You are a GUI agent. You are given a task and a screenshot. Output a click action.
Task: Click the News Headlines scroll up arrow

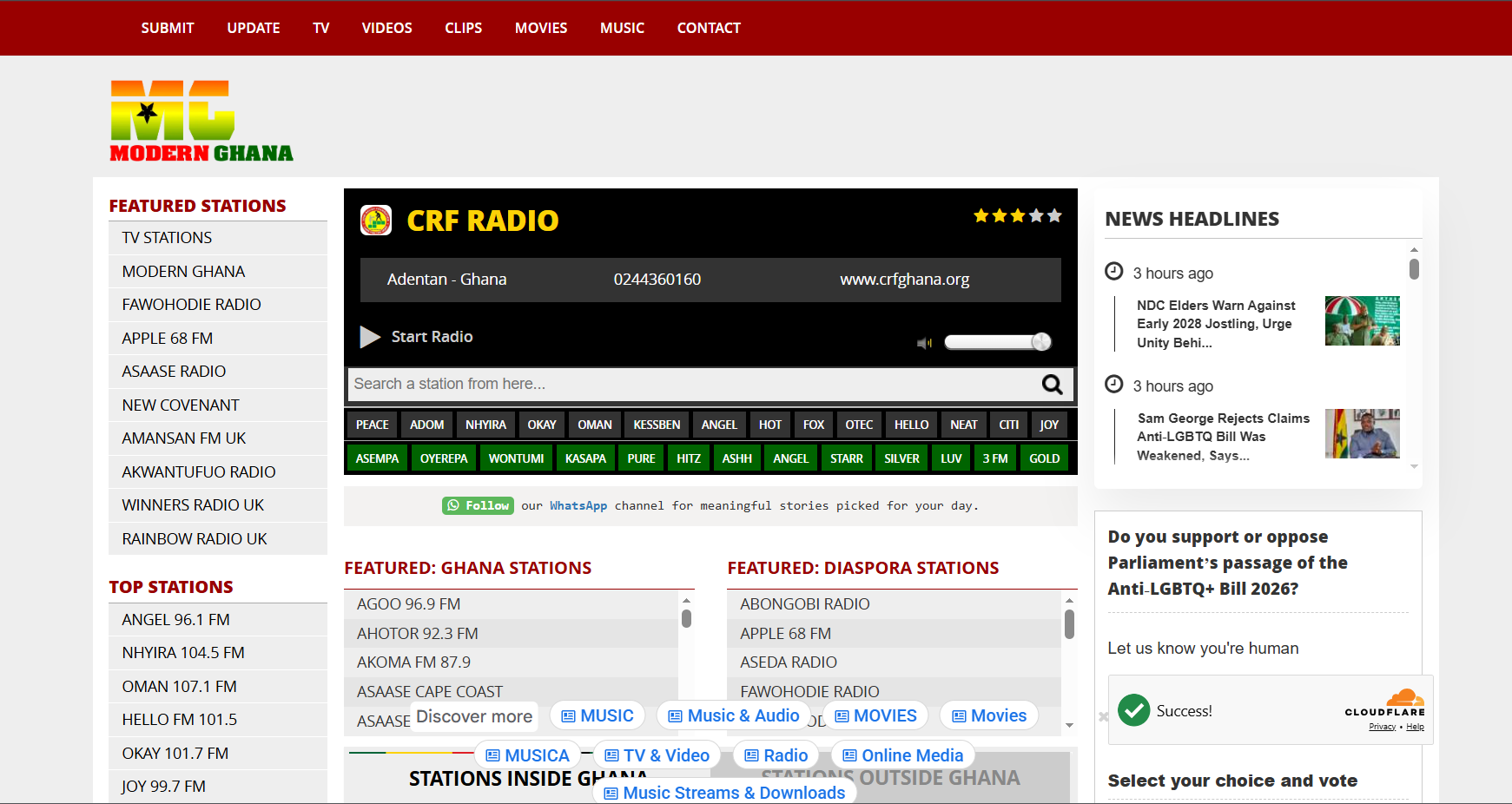point(1414,250)
